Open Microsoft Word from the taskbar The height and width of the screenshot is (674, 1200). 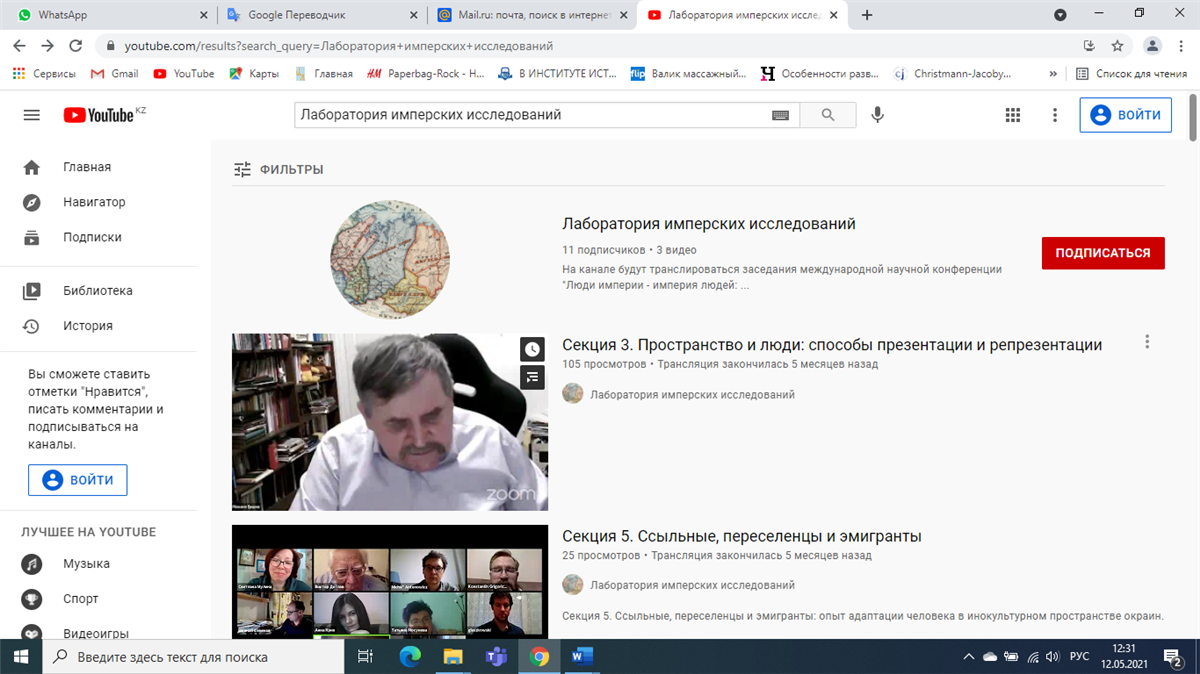[x=582, y=657]
